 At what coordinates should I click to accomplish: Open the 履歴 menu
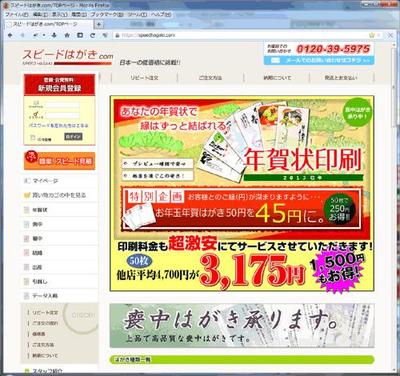pos(79,15)
